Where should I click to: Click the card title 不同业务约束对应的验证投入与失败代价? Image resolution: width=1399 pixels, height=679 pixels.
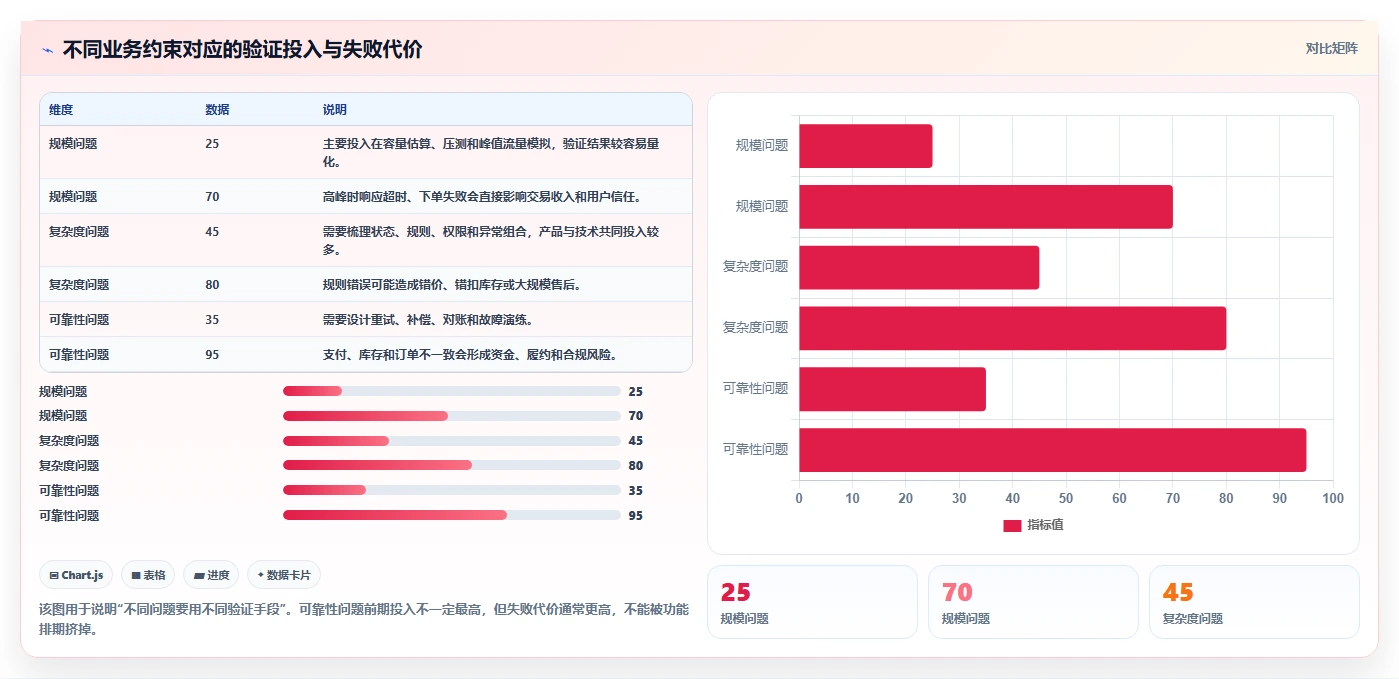242,49
